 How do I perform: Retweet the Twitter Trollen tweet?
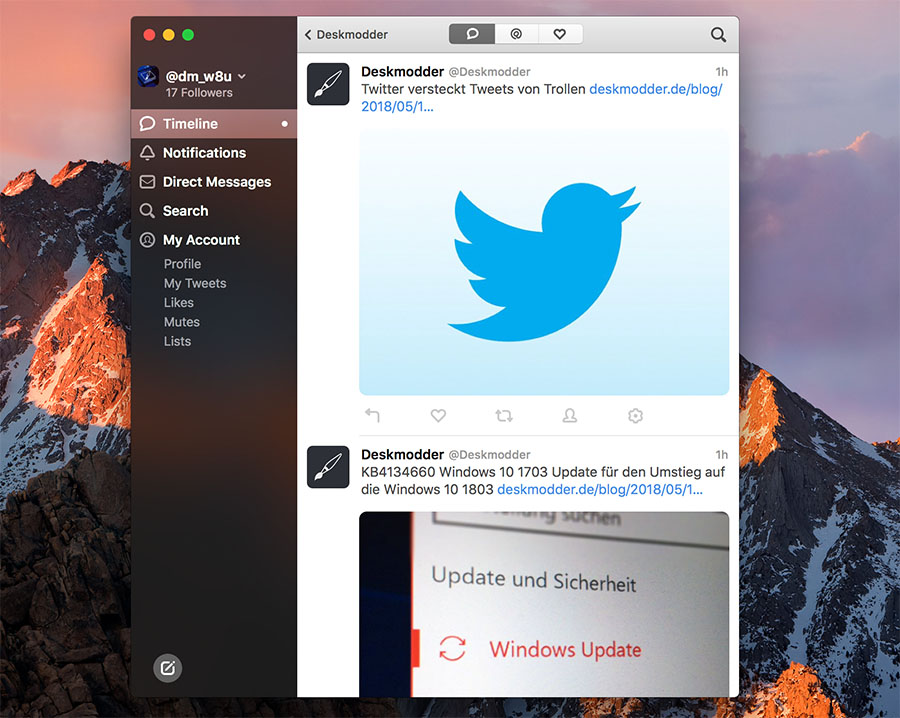pyautogui.click(x=504, y=415)
